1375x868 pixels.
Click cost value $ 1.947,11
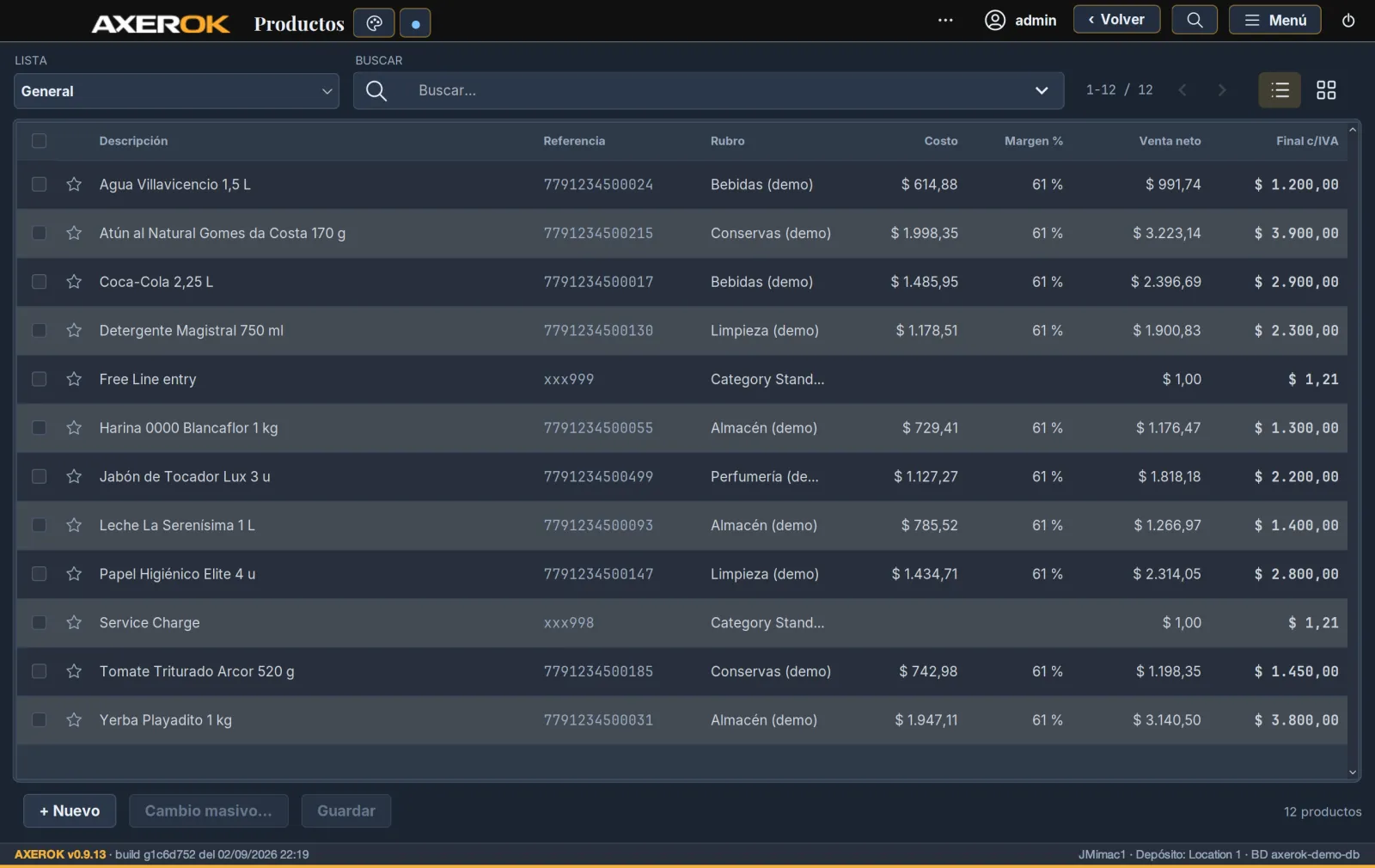(x=926, y=720)
